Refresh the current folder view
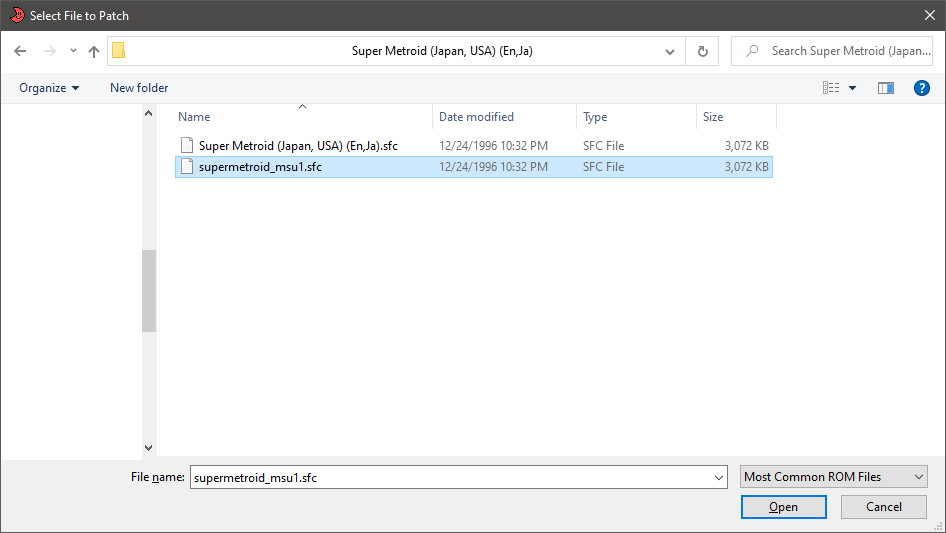 click(702, 51)
